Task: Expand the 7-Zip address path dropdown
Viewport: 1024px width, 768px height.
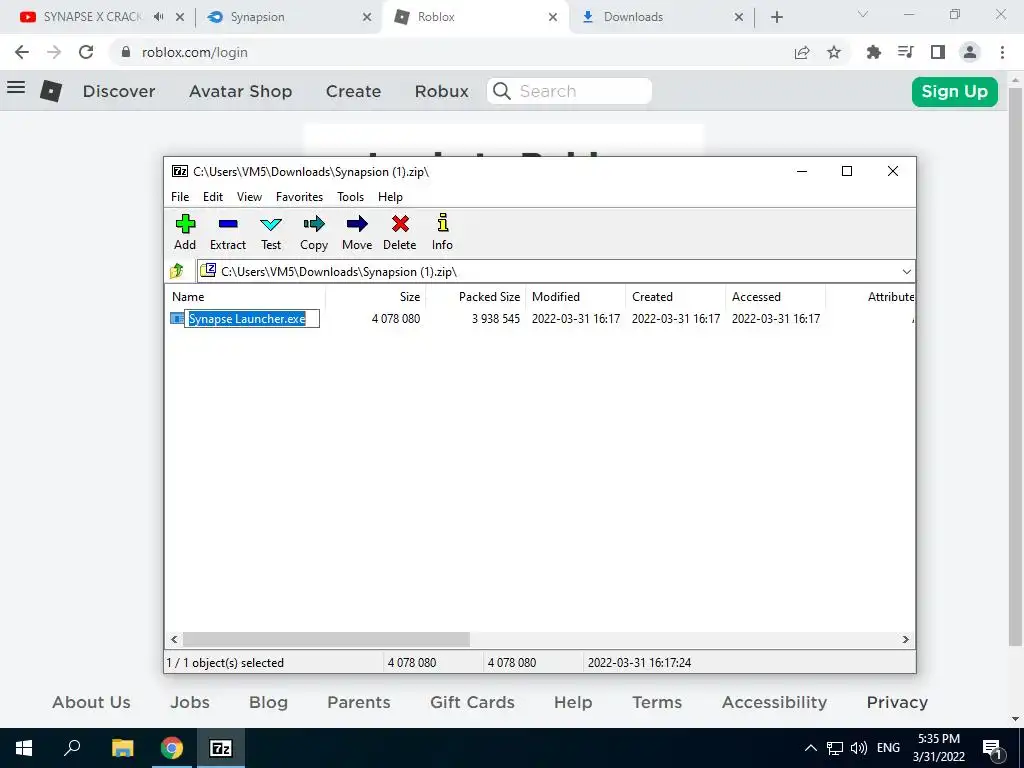Action: coord(906,272)
